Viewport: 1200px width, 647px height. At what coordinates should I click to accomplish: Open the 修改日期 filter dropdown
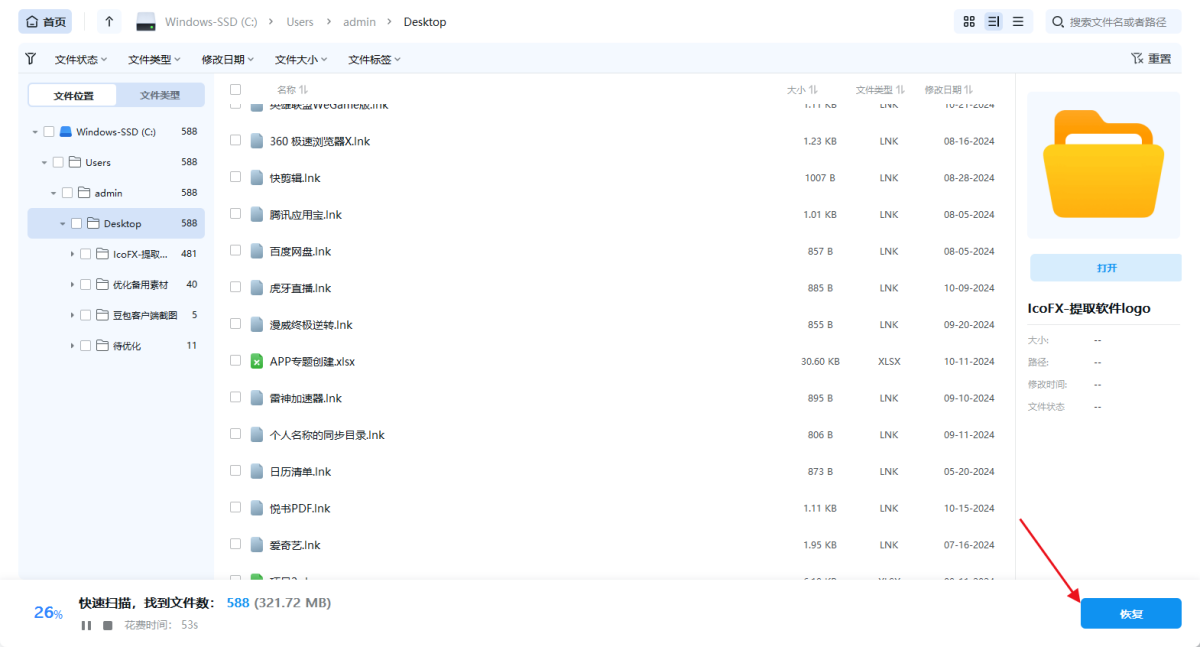228,59
